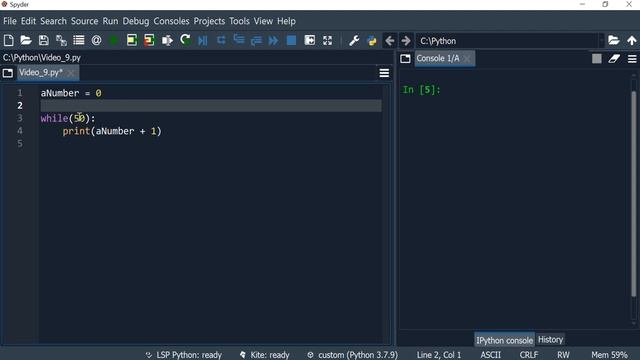Image resolution: width=640 pixels, height=360 pixels.
Task: Click the CRLF line endings status
Action: coord(529,355)
